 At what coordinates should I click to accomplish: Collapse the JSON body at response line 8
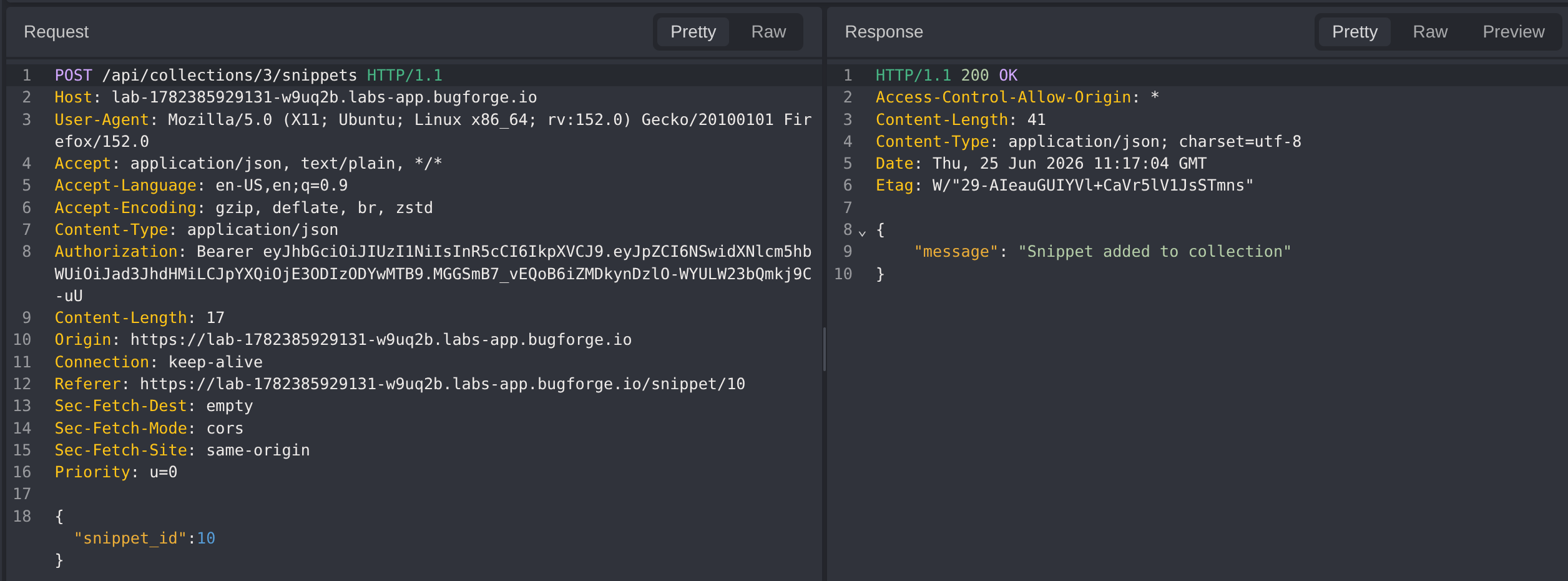tap(862, 233)
